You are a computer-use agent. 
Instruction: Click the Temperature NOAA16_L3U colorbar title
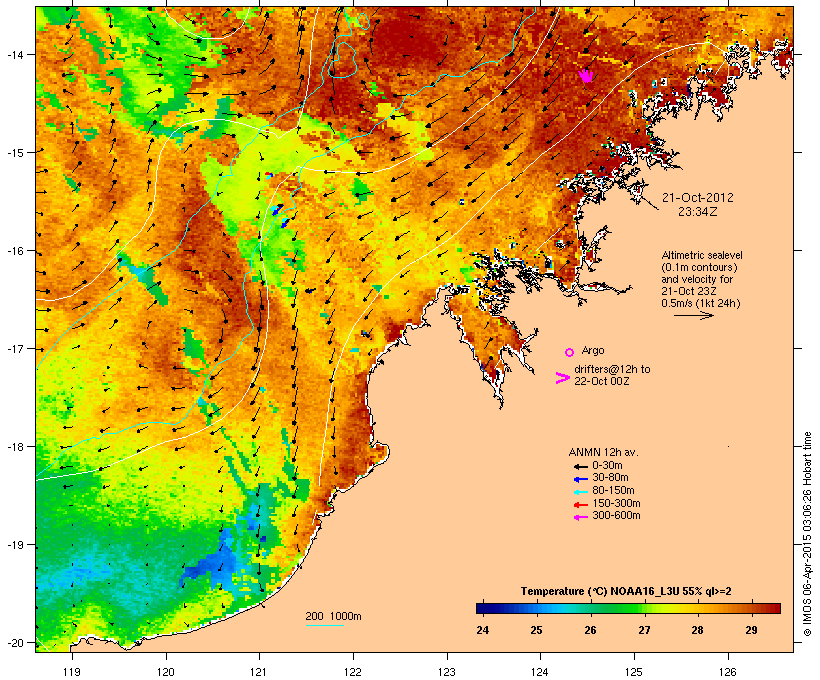(x=626, y=591)
